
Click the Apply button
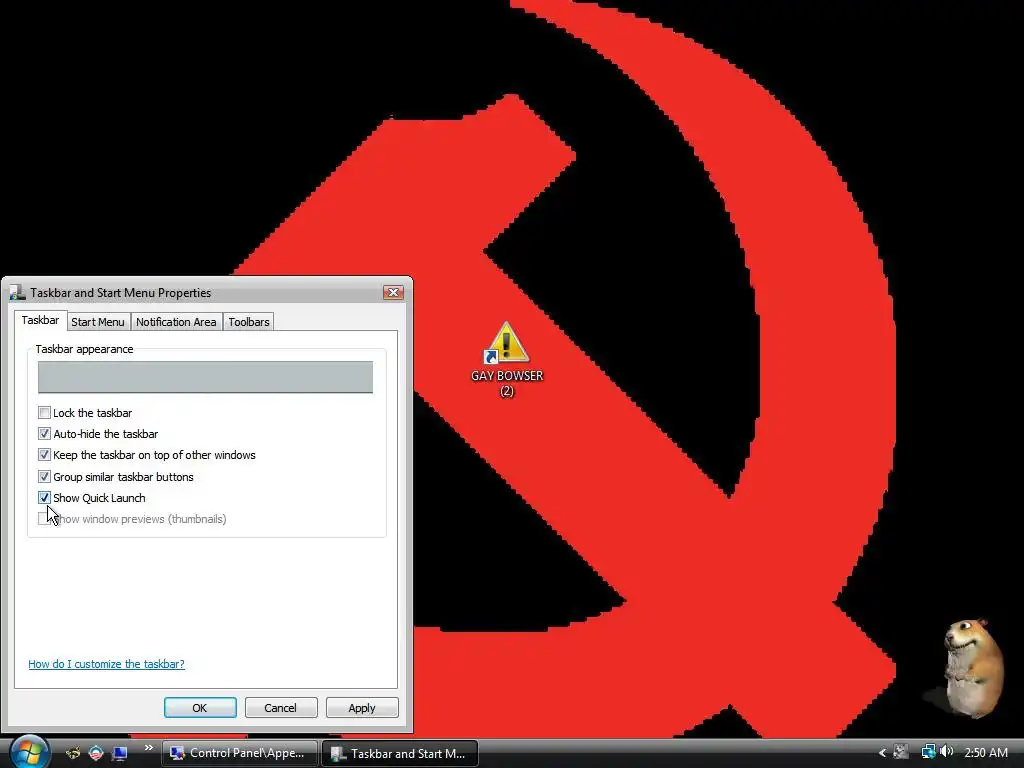tap(362, 708)
